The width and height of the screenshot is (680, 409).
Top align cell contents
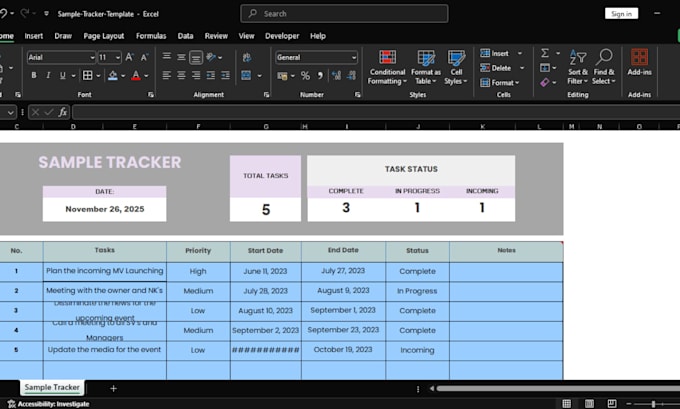click(x=167, y=57)
